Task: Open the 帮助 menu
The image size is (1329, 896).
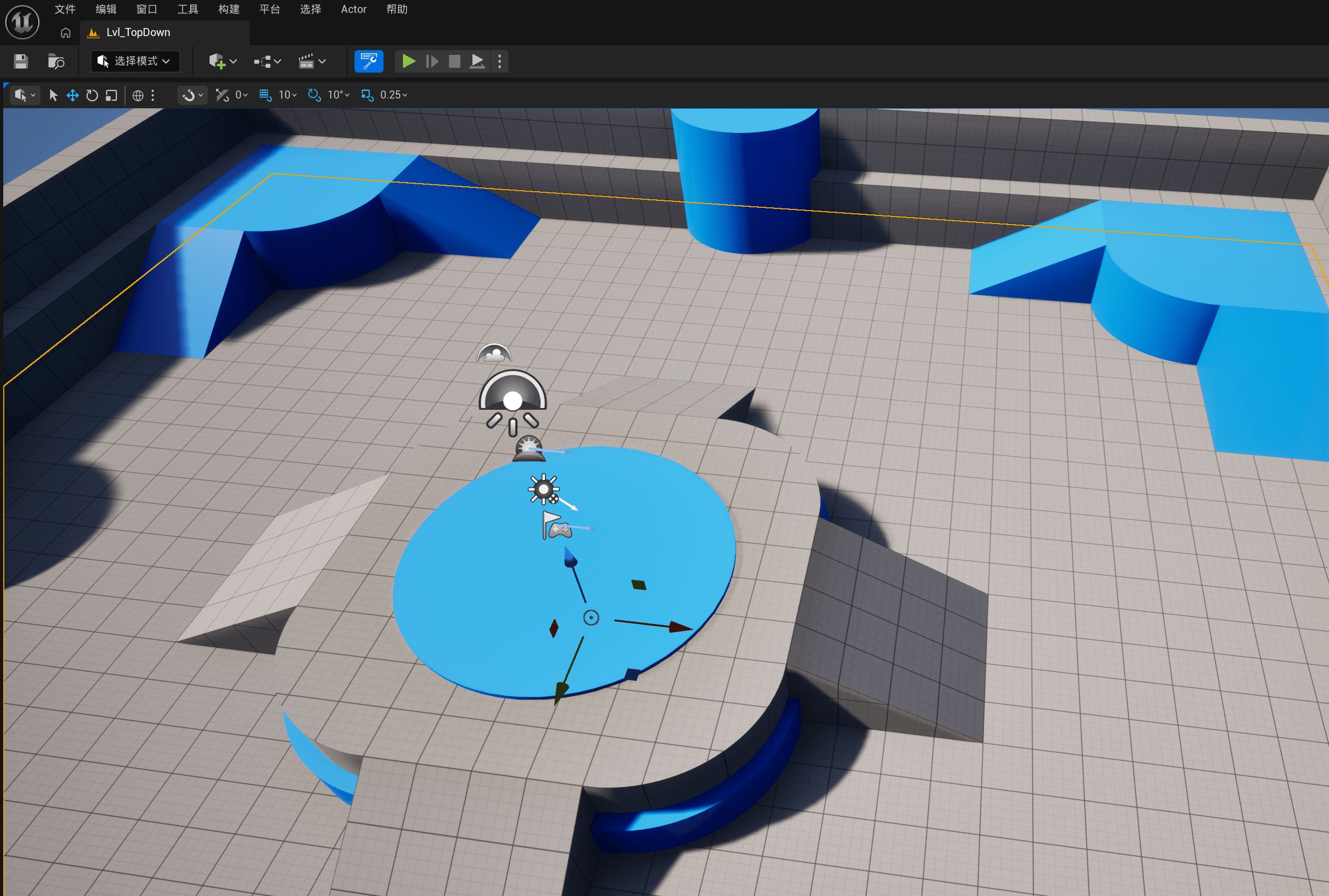Action: pos(396,9)
